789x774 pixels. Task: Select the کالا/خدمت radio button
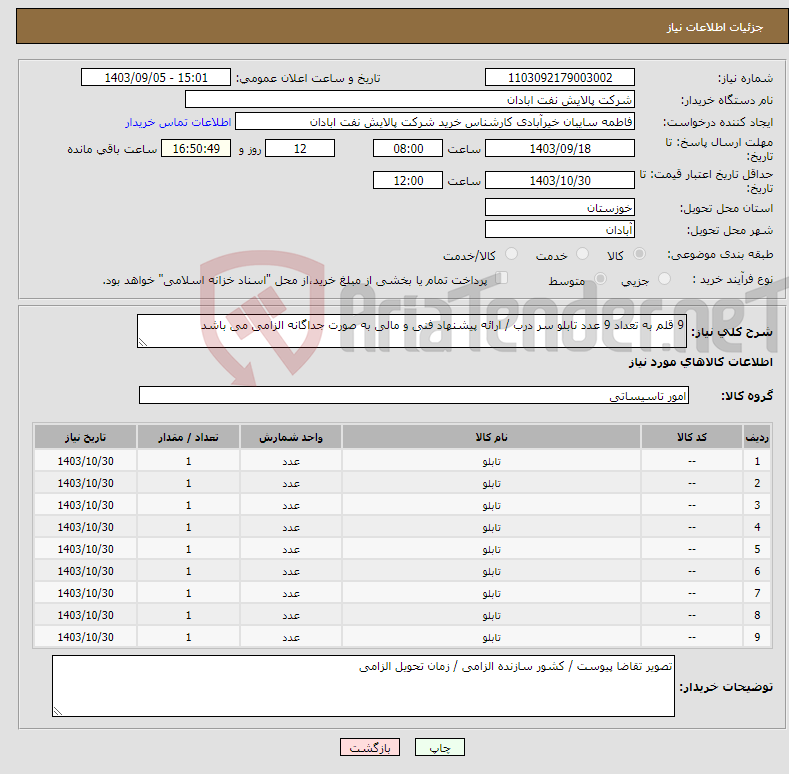tap(511, 254)
